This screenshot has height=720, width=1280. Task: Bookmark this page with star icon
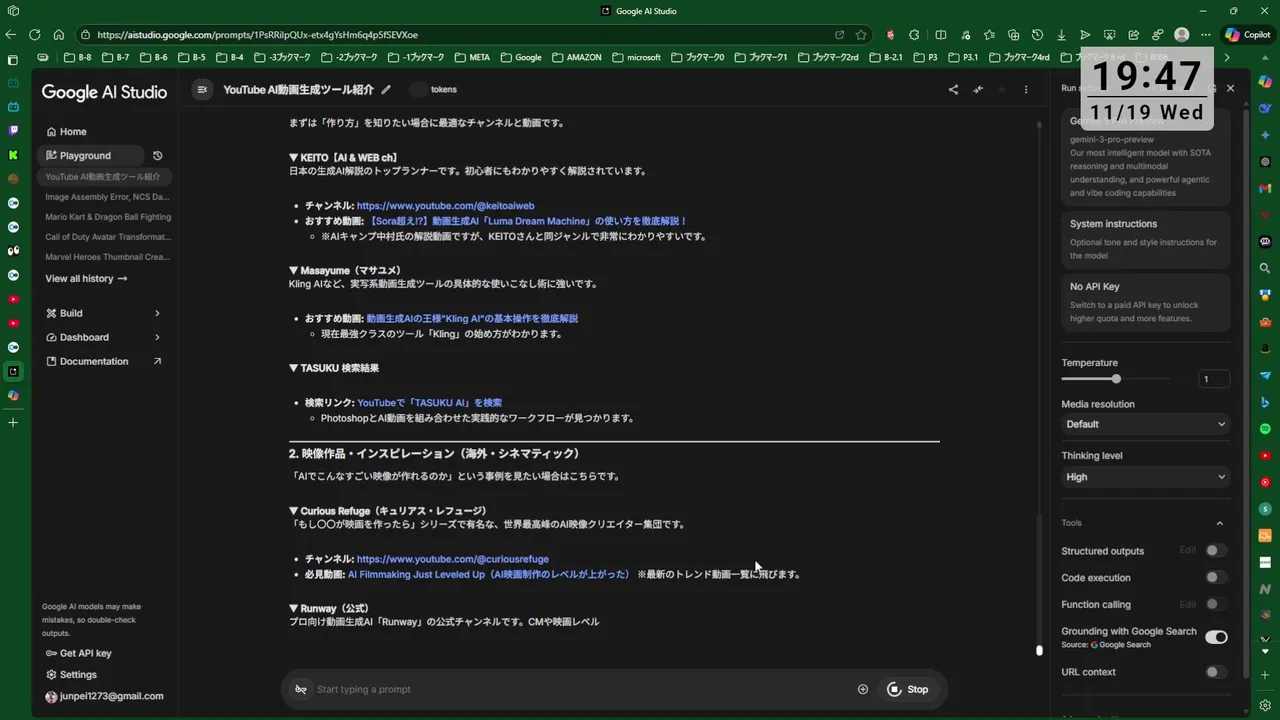coord(861,34)
